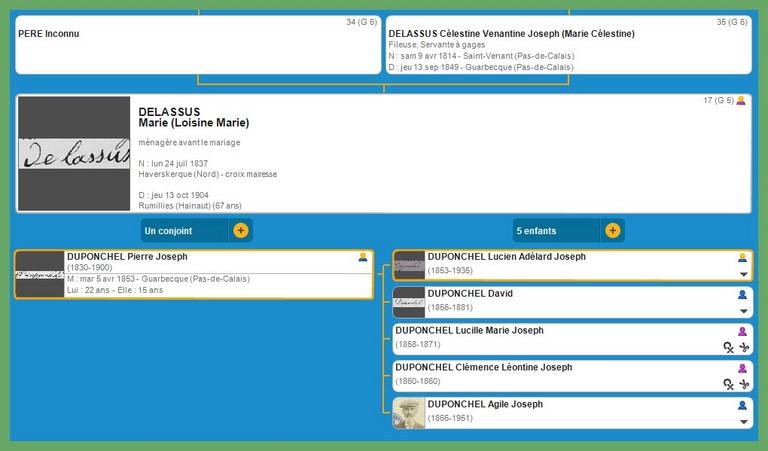Viewport: 768px width, 451px height.
Task: Click scissors icon on Clémence Léontine Joseph row
Action: tap(744, 384)
